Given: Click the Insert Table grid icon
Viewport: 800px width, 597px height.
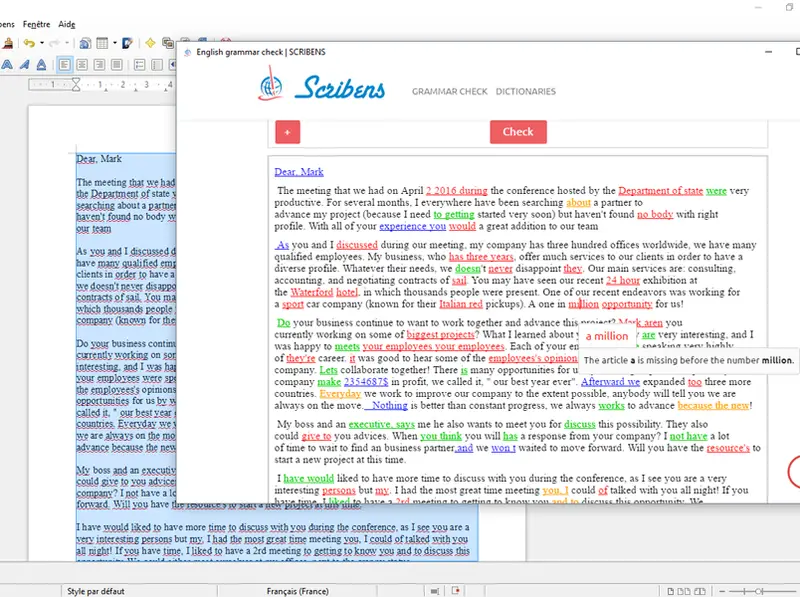Looking at the screenshot, I should click(102, 43).
